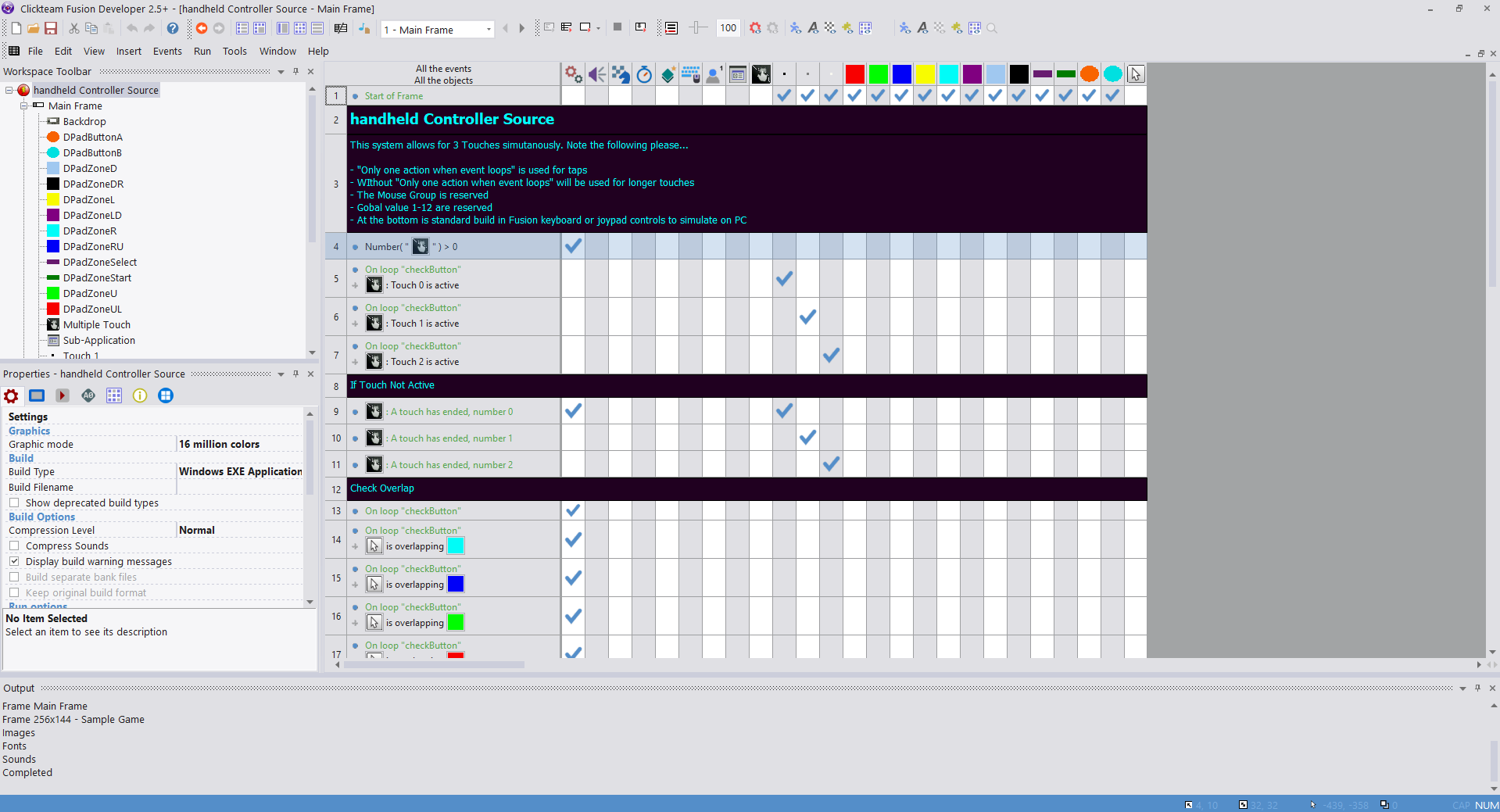Enable Compress Sounds checkbox
Screen dimensions: 1500x812
(14, 546)
